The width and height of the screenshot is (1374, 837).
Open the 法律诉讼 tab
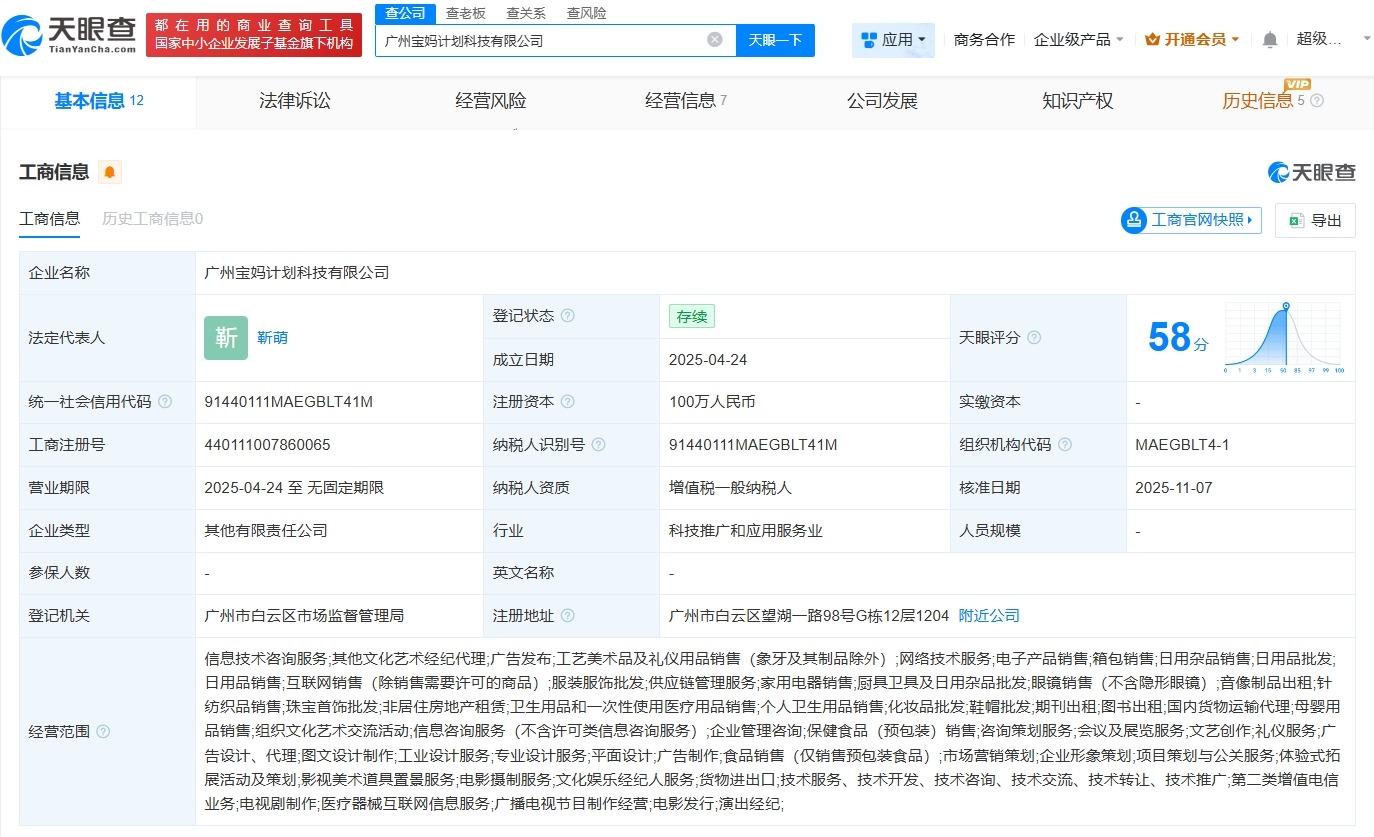[293, 100]
